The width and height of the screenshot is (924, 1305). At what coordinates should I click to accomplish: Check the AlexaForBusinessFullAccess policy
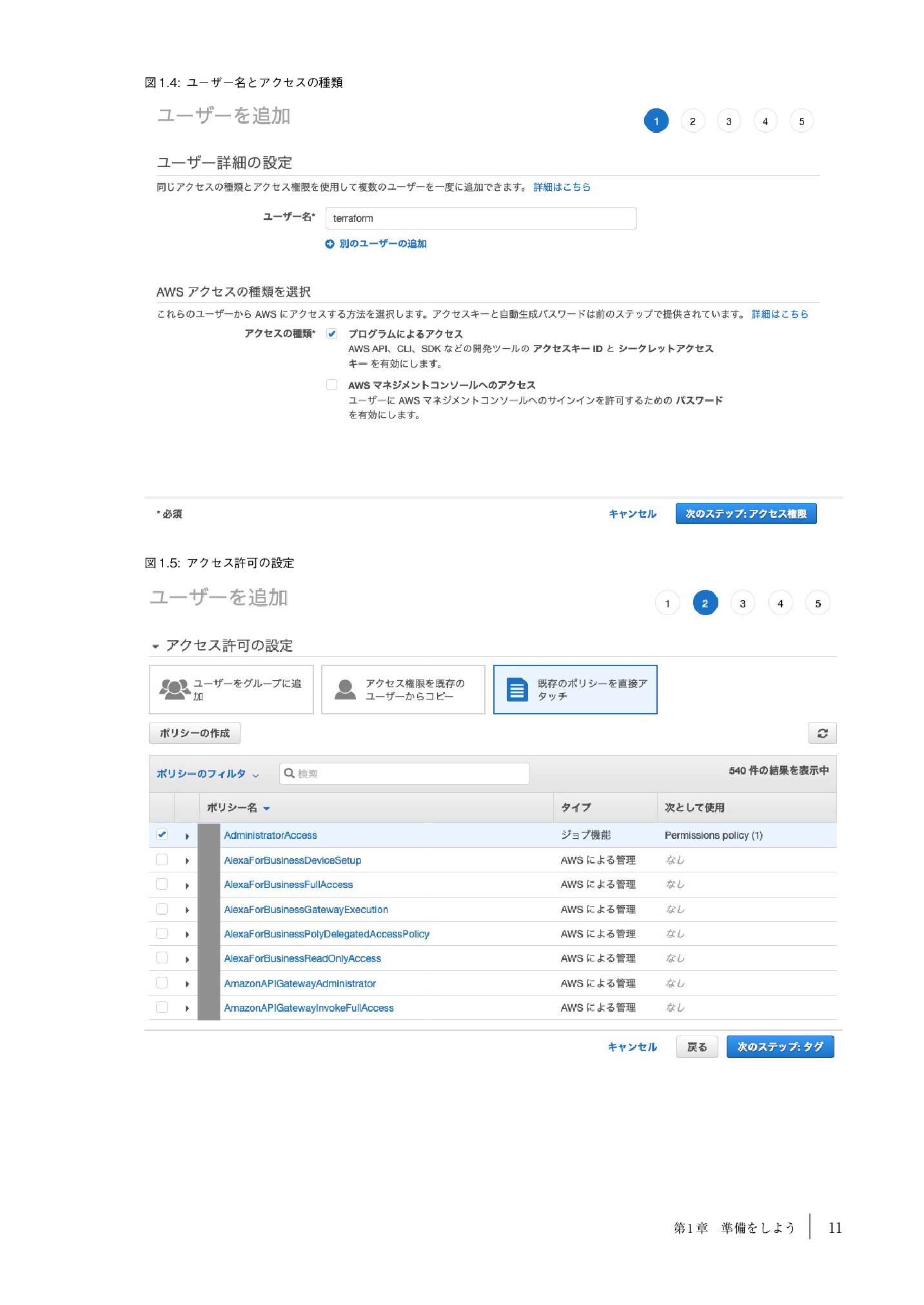coord(162,884)
